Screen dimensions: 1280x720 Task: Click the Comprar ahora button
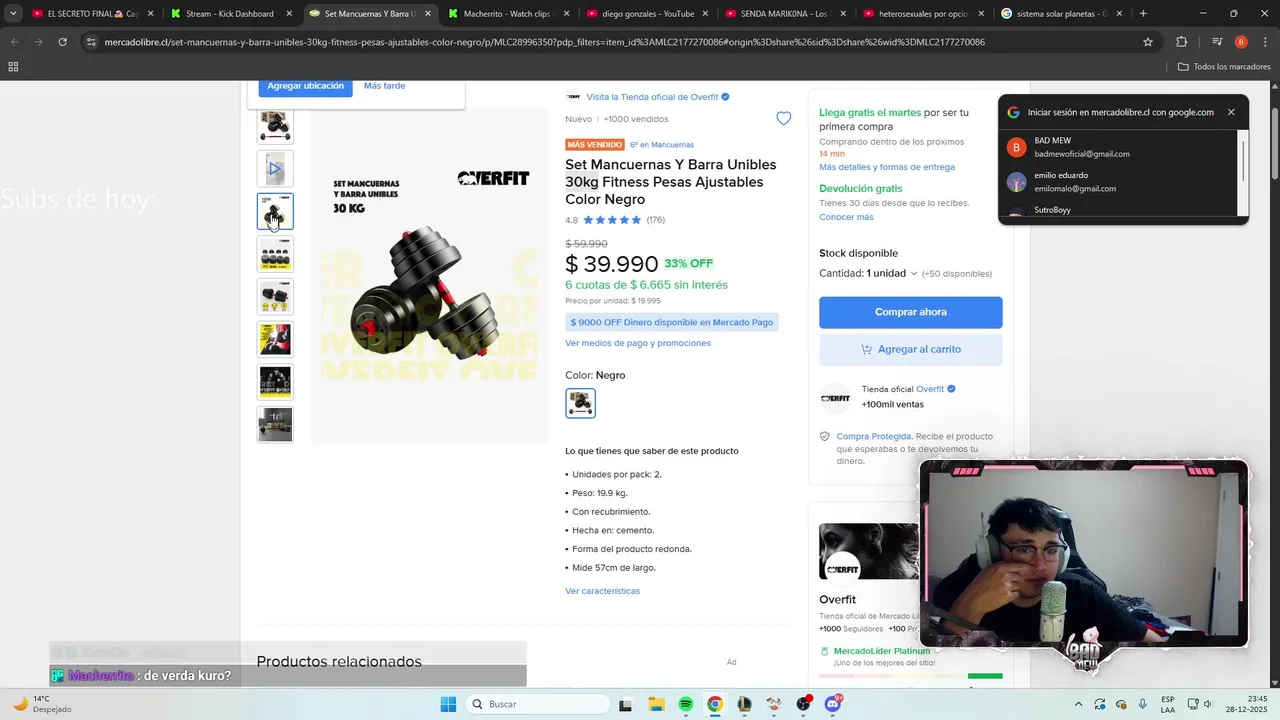point(910,312)
